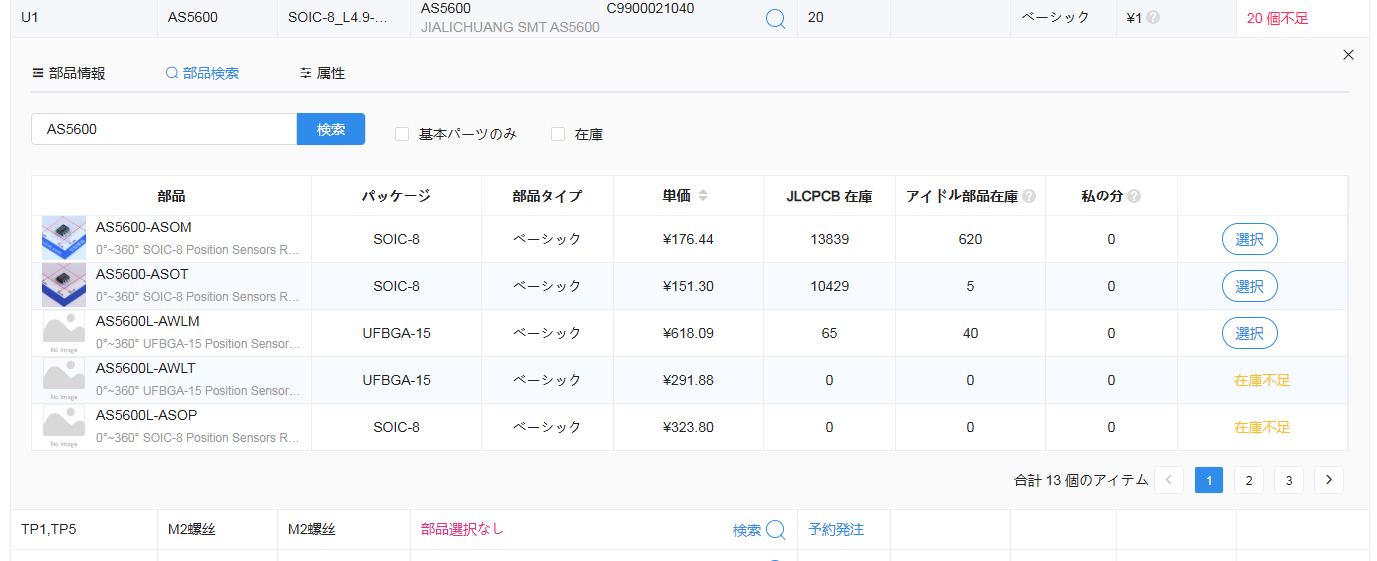Click the 予約発注 link
Viewport: 1377px width, 561px height.
(x=836, y=529)
